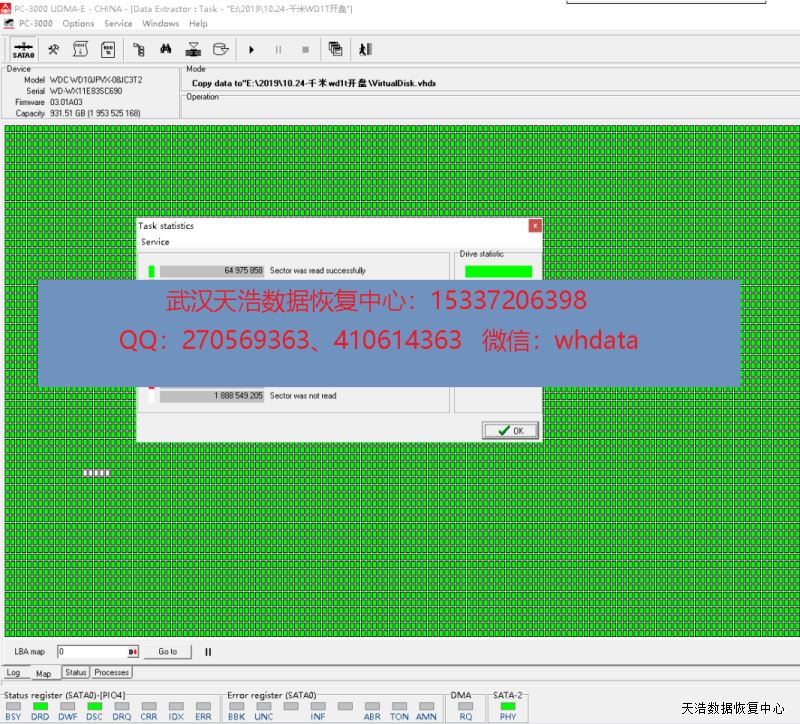Click the Go to button

click(x=167, y=652)
